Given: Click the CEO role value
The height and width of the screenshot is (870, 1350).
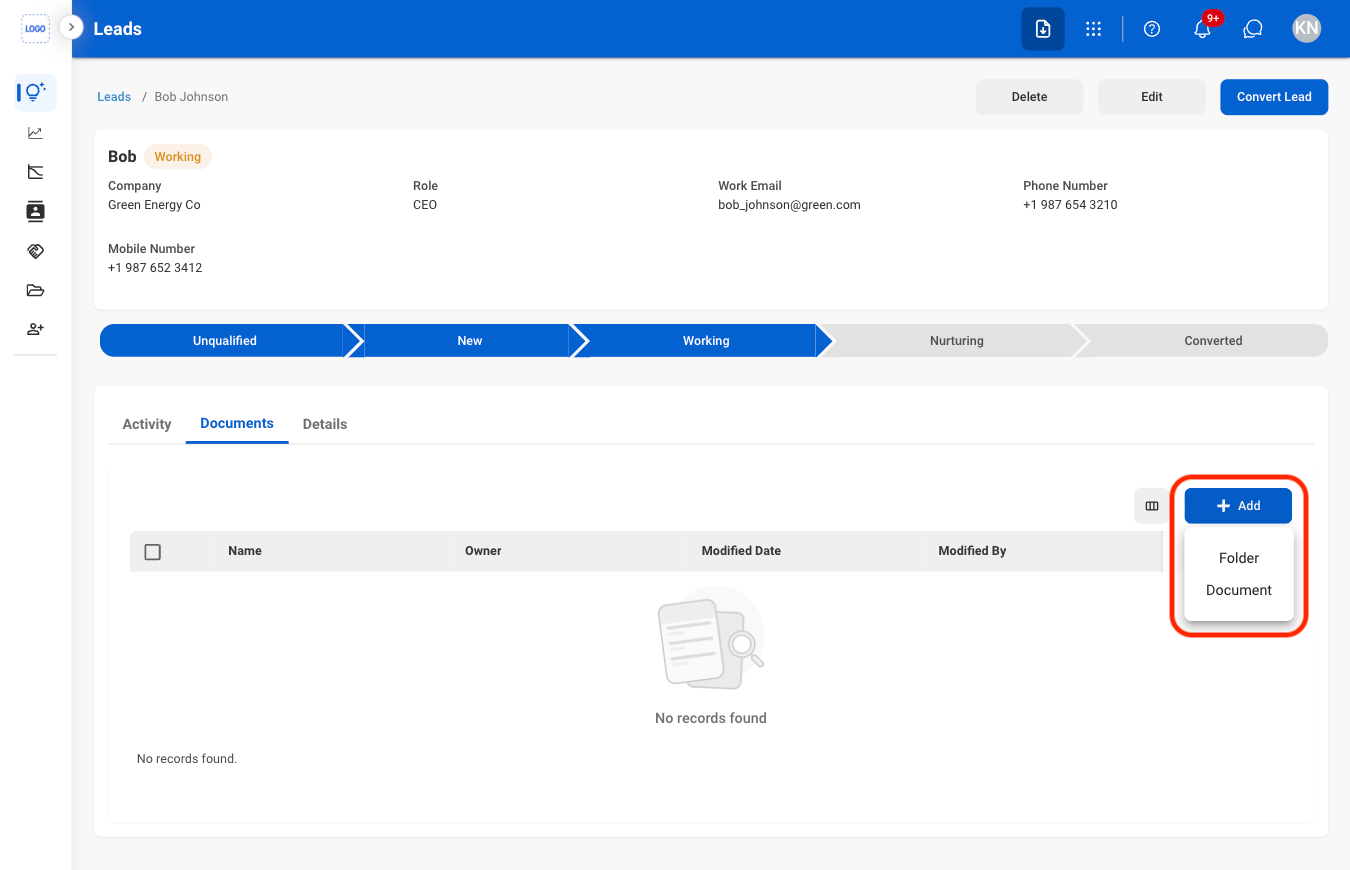Looking at the screenshot, I should [x=425, y=205].
